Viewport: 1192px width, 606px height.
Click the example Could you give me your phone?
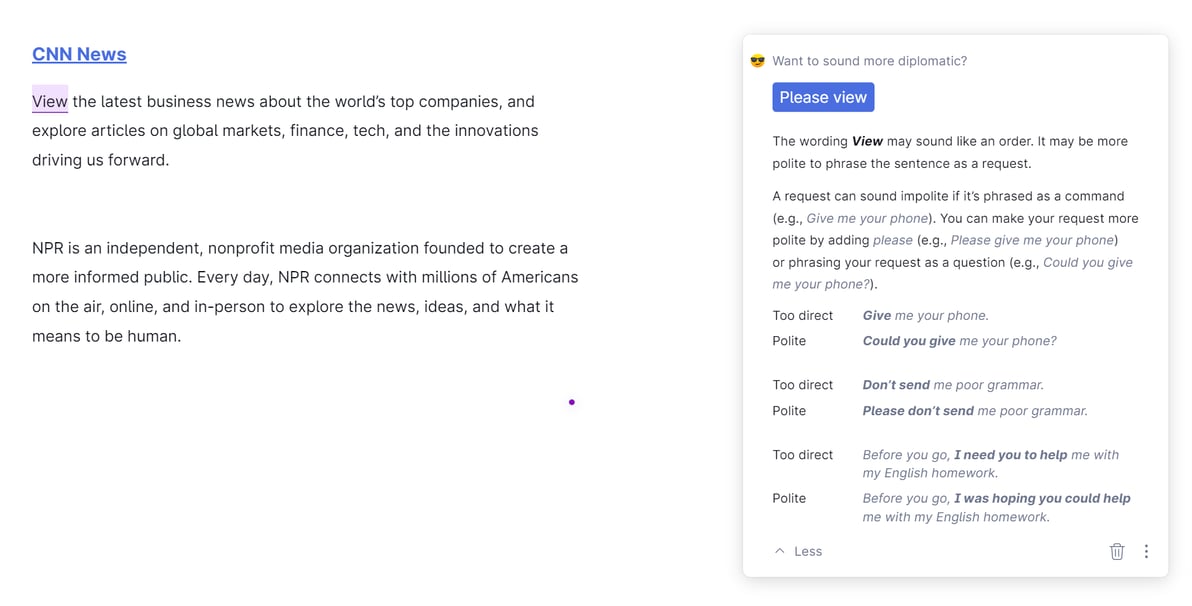tap(959, 341)
